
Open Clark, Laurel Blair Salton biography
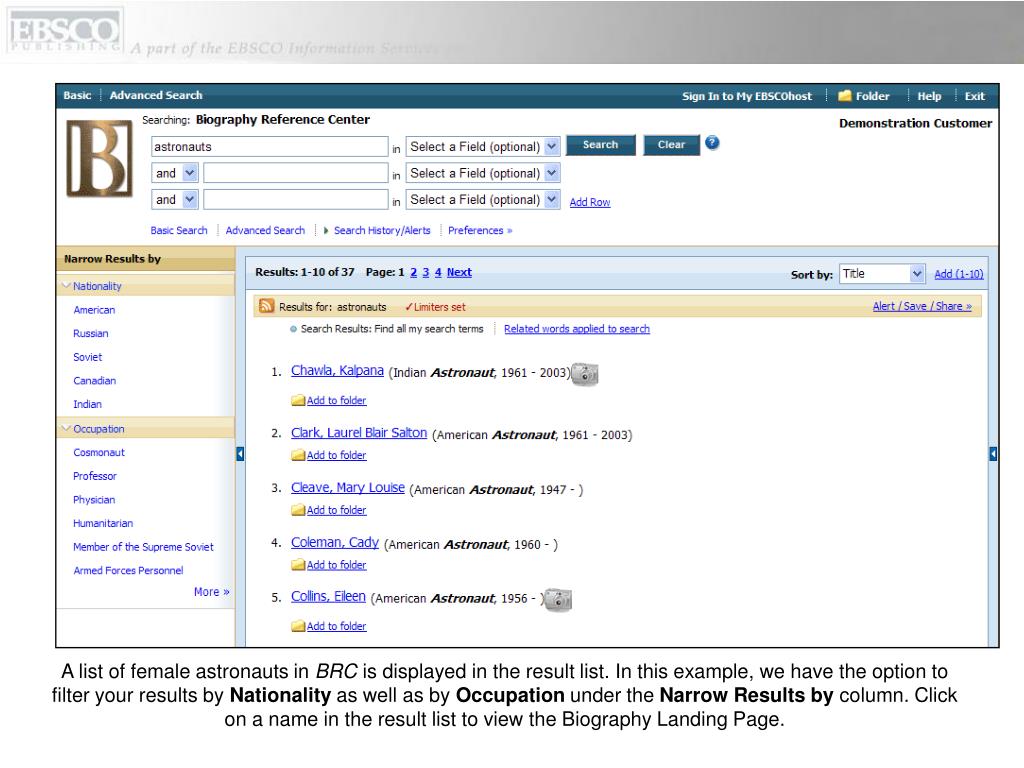[x=359, y=432]
